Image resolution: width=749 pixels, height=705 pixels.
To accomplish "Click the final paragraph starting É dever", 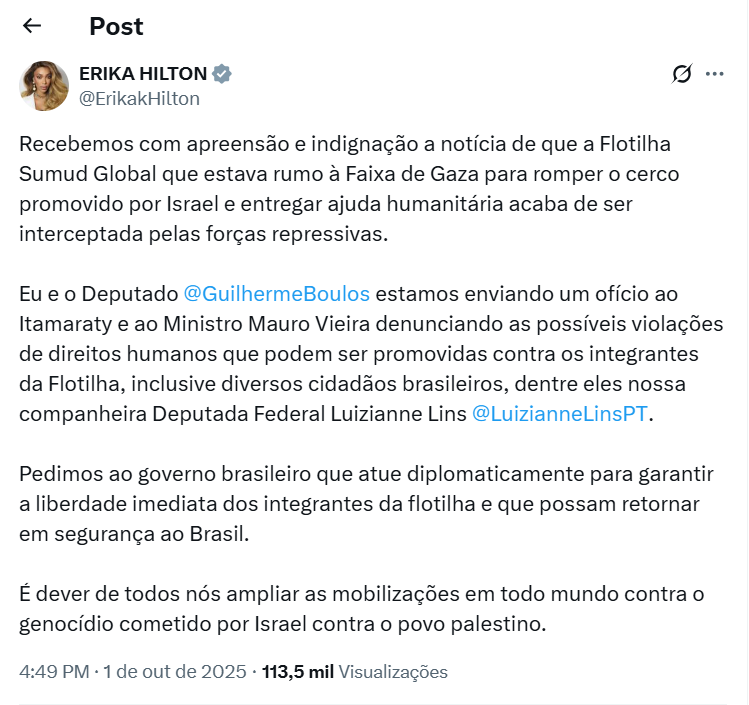I will click(360, 610).
